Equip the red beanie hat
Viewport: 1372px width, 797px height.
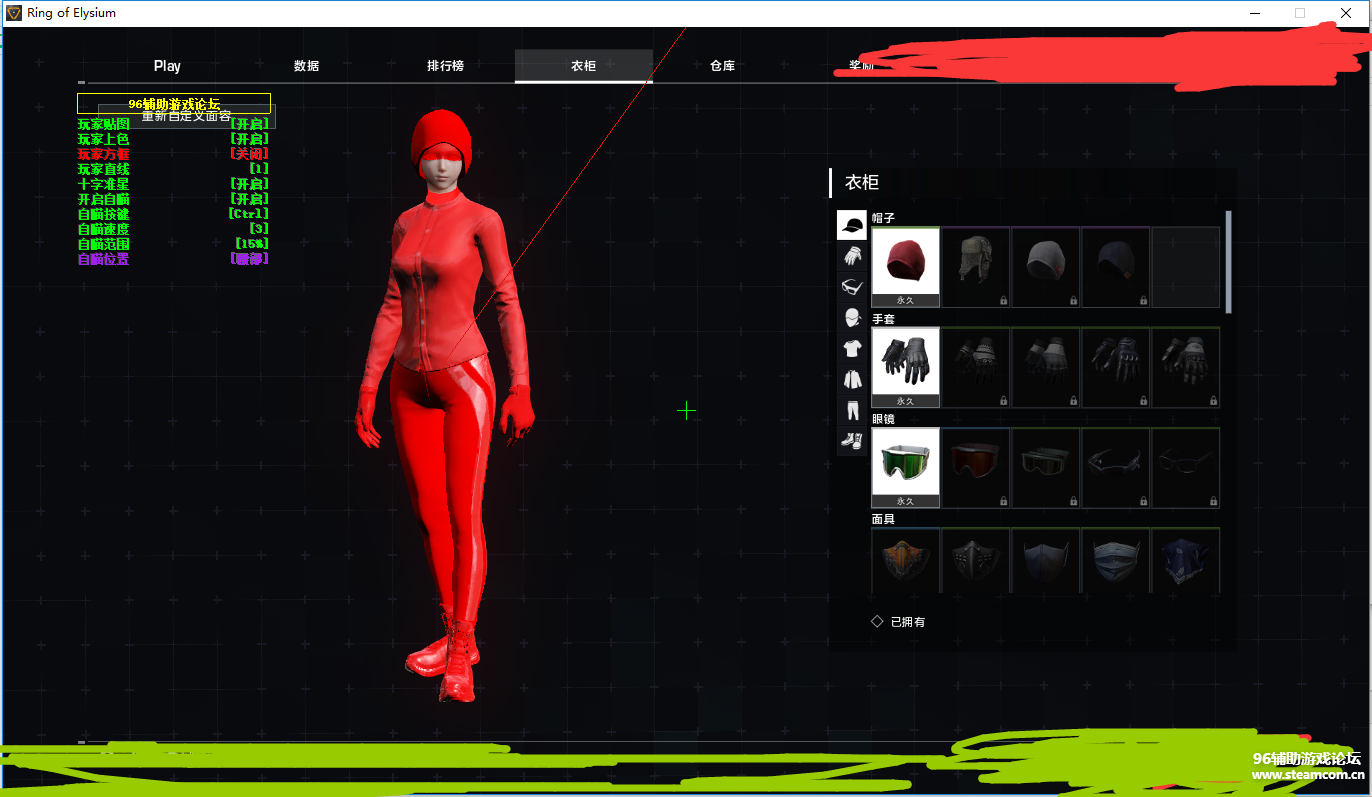(906, 267)
